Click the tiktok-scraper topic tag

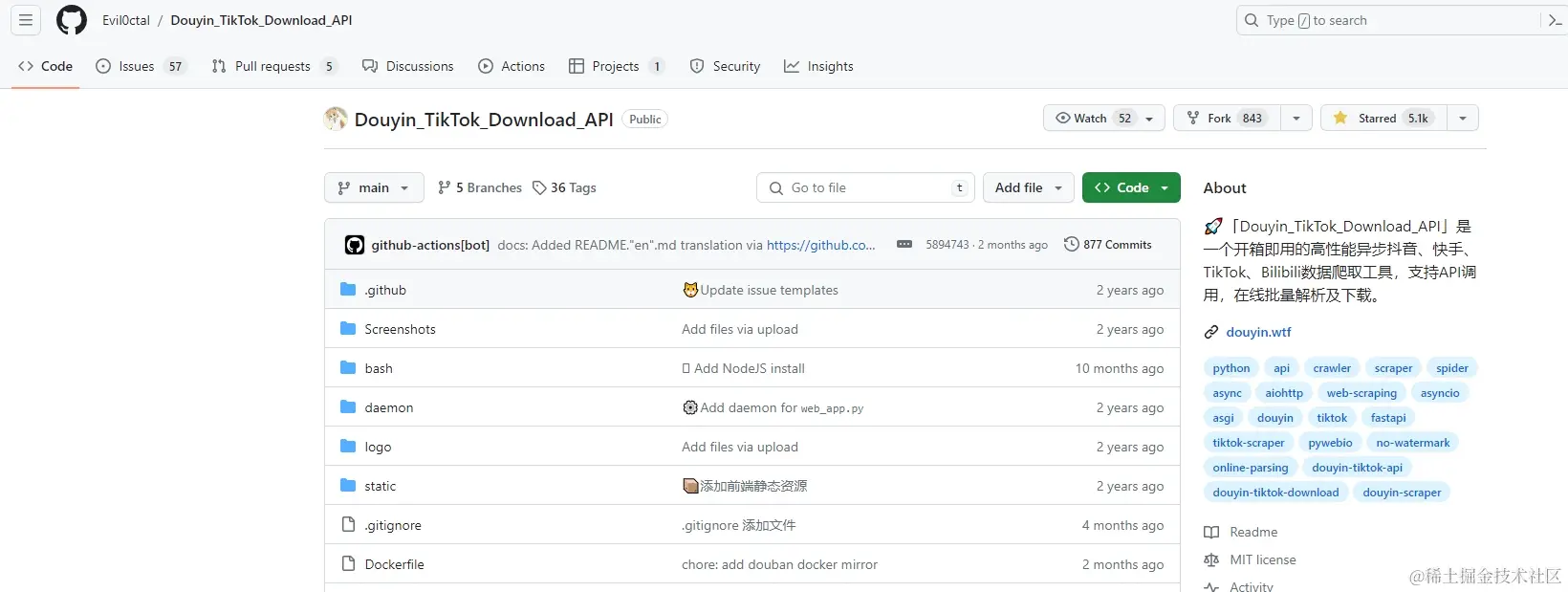point(1249,443)
